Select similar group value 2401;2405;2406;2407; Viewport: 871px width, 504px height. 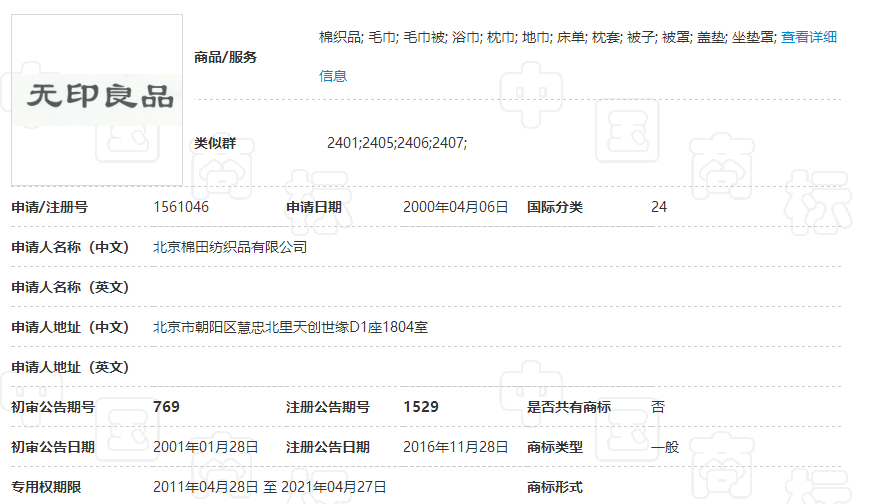(397, 143)
